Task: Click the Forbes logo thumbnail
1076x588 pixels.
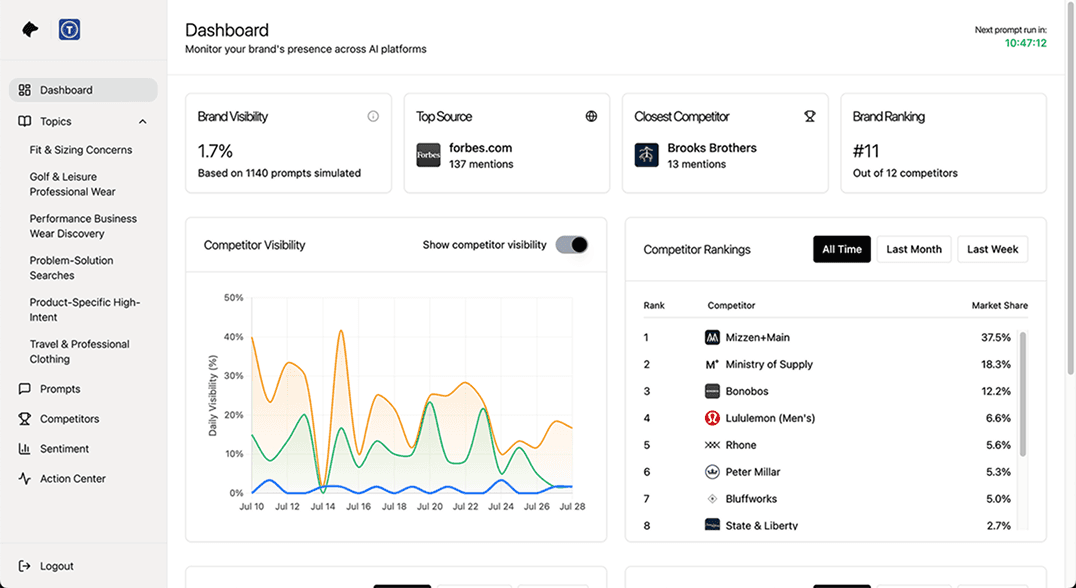Action: pos(429,155)
